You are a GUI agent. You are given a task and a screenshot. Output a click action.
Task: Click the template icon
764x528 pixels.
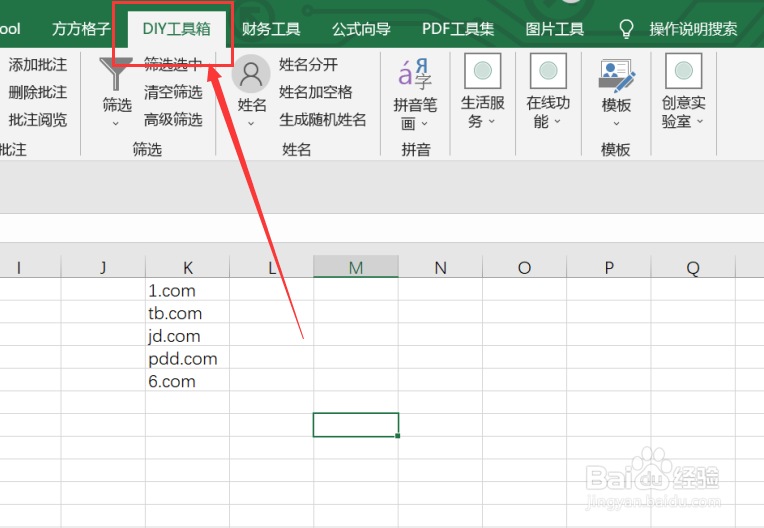(x=616, y=75)
